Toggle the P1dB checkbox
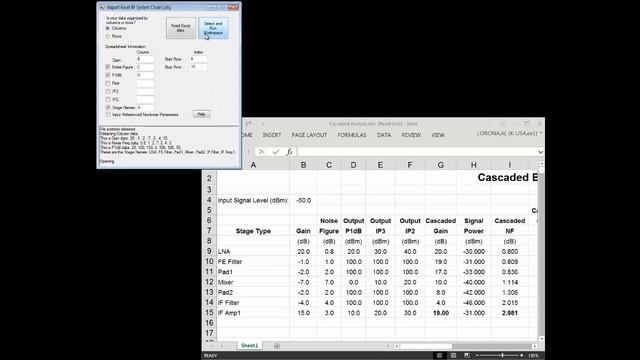The height and width of the screenshot is (360, 640). (108, 75)
